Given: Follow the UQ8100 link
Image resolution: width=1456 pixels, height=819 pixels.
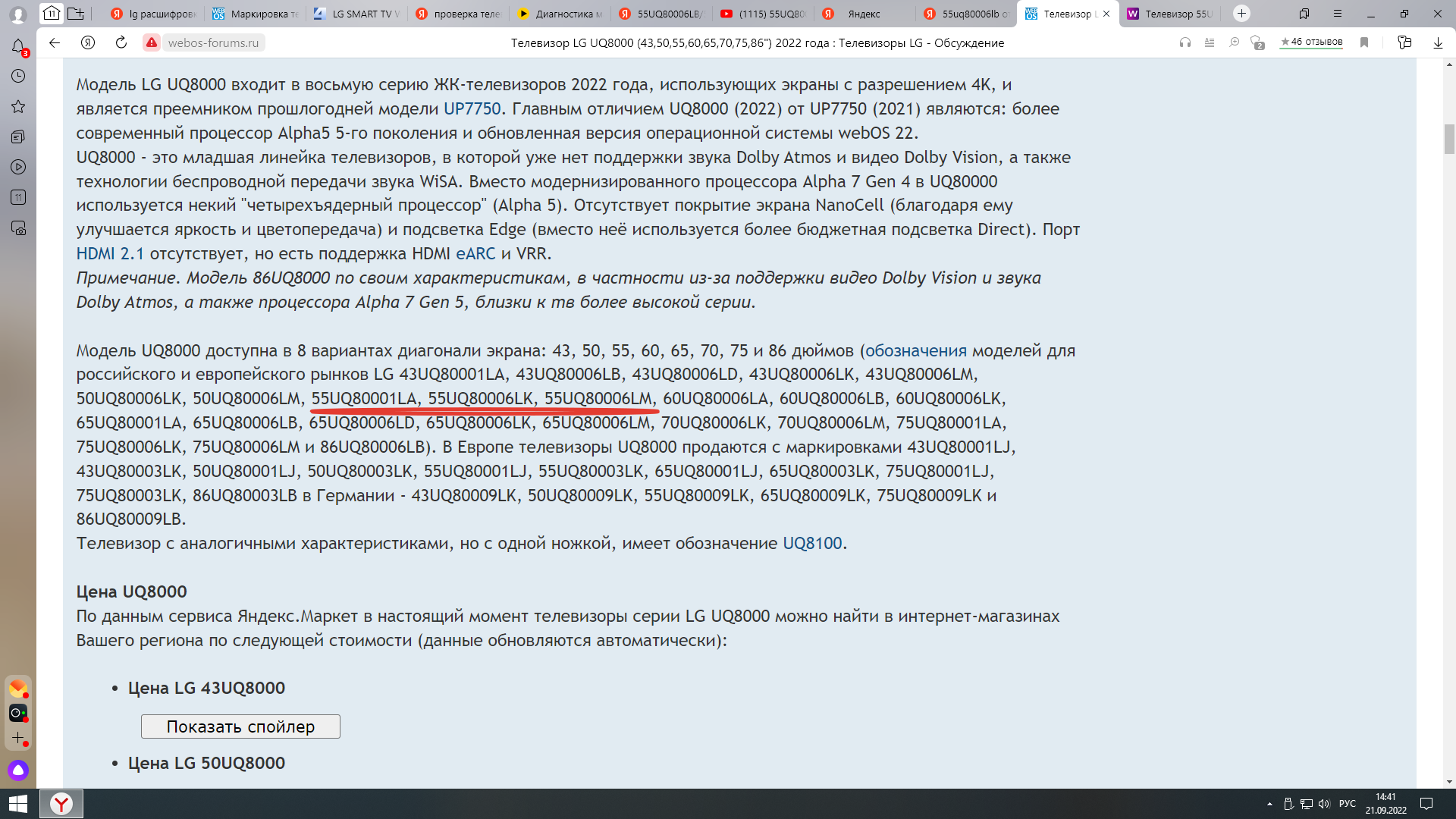Looking at the screenshot, I should coord(812,543).
